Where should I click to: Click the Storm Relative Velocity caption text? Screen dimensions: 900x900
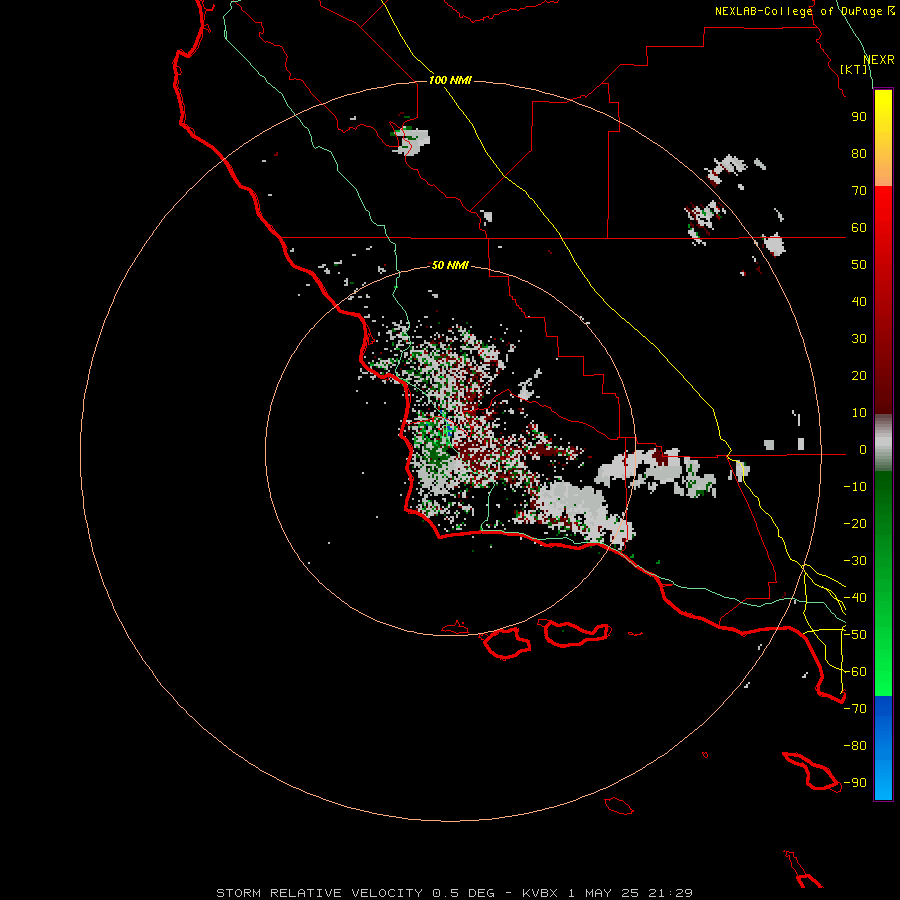tap(320, 893)
